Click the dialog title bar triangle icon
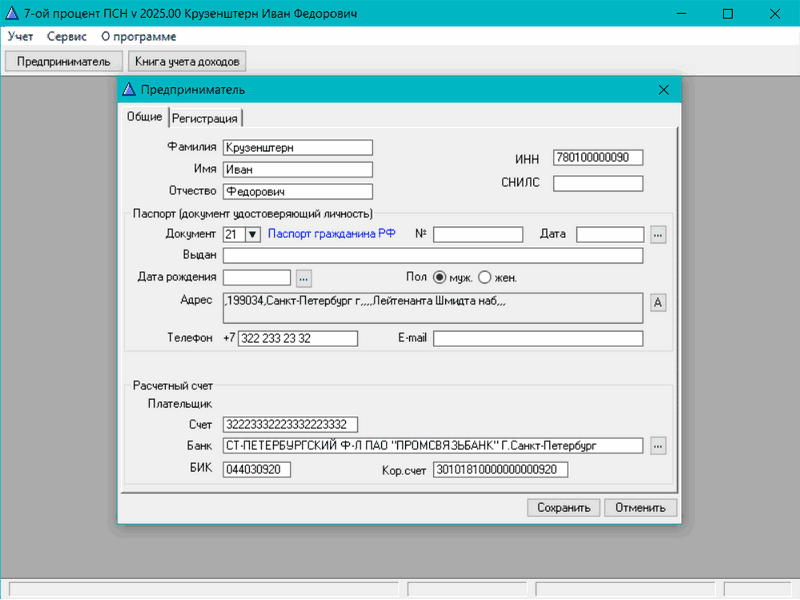This screenshot has height=600, width=800. [129, 90]
